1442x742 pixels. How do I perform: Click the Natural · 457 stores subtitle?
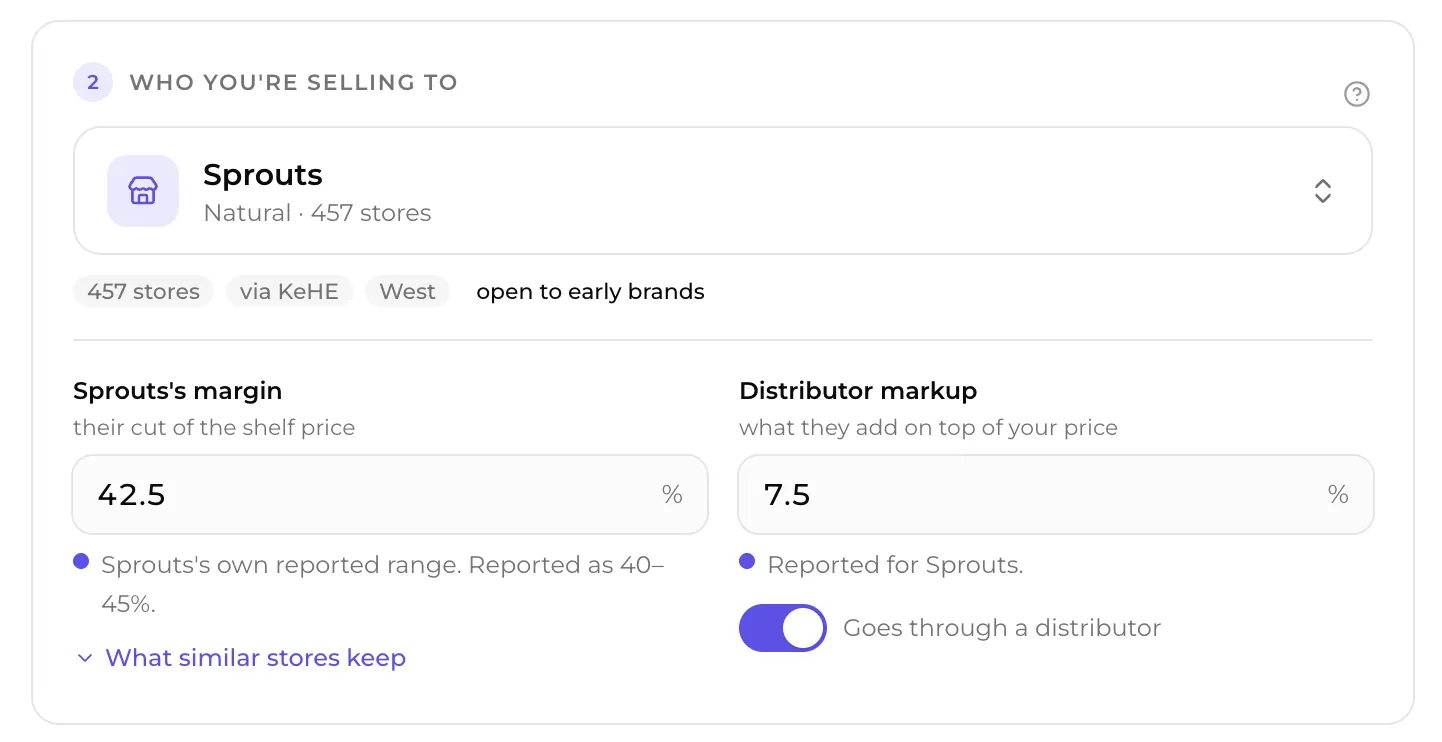coord(317,213)
